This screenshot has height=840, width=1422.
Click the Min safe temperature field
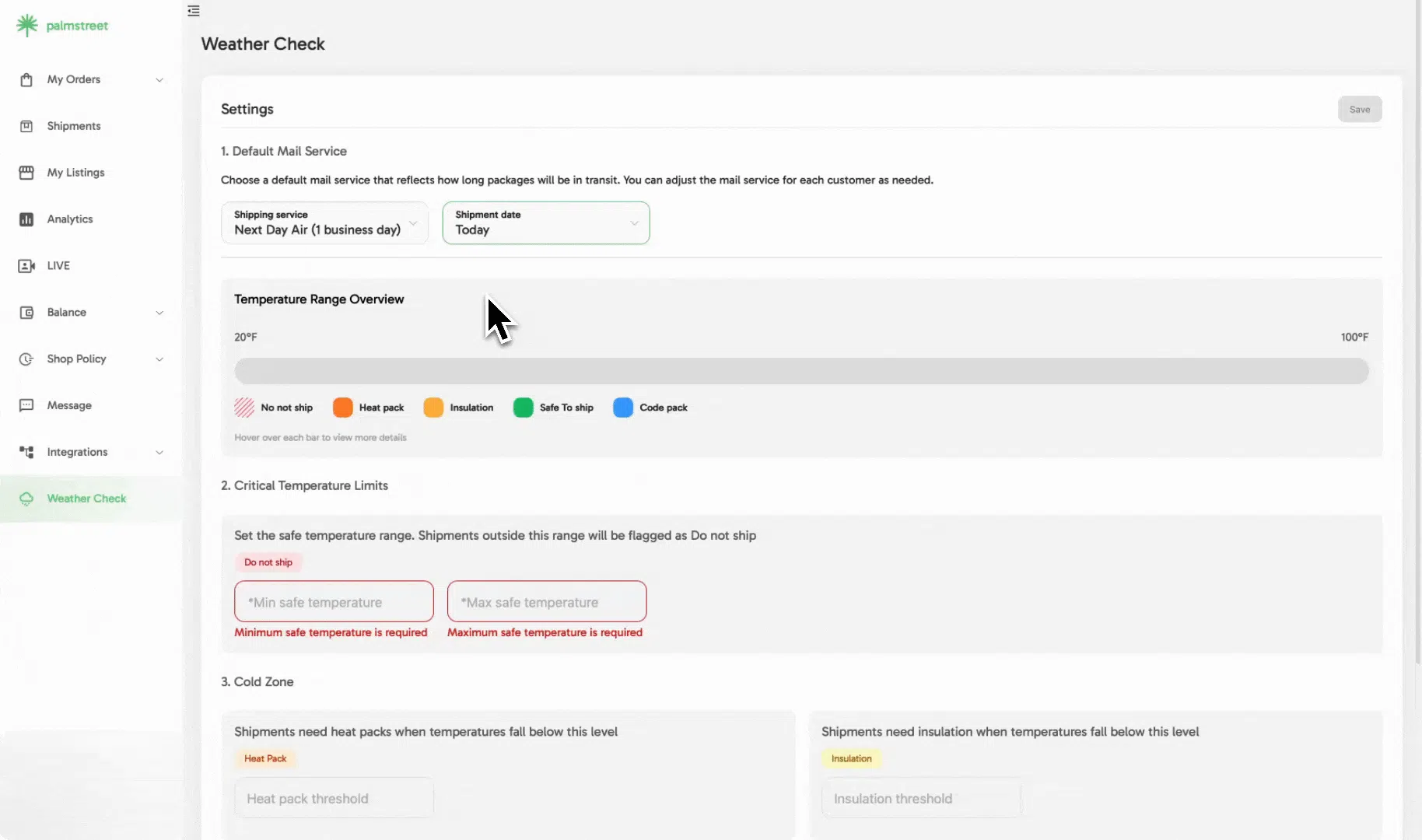(x=334, y=602)
